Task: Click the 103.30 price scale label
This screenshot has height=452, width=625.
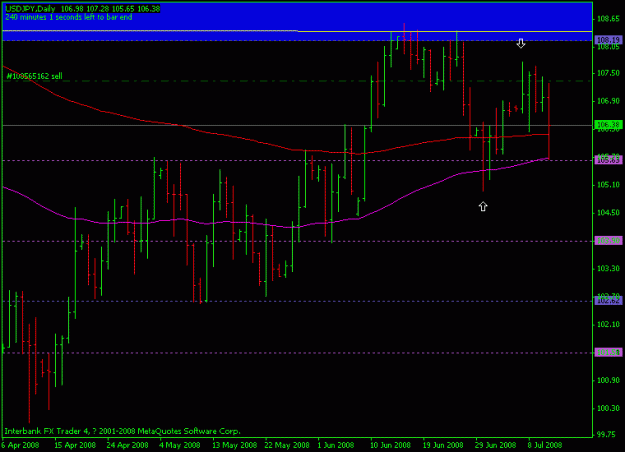Action: pos(608,269)
